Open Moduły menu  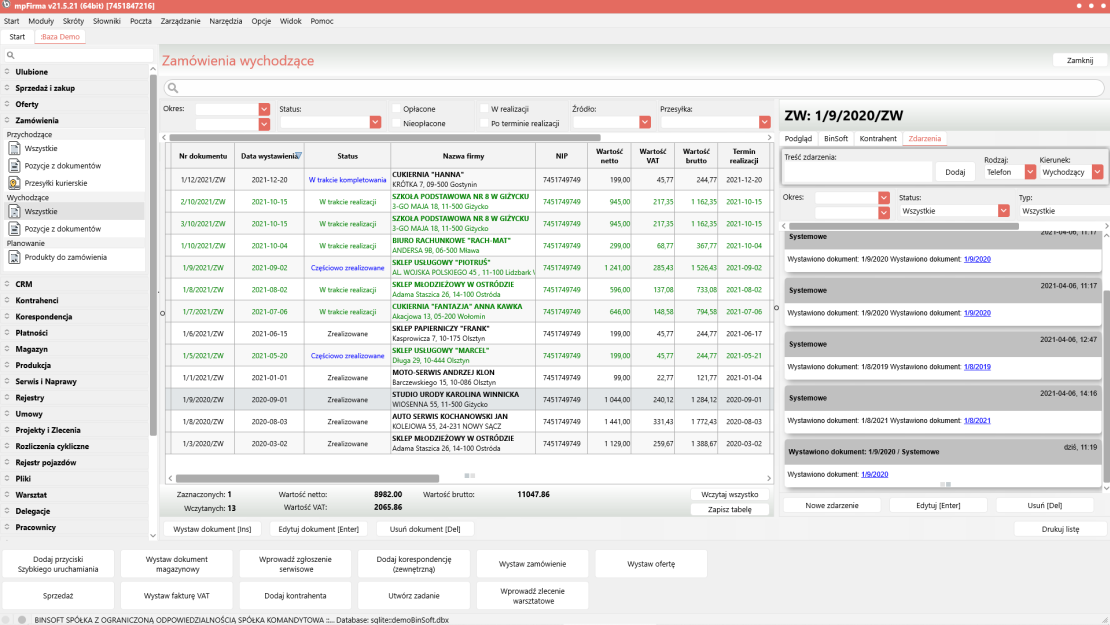(x=40, y=21)
